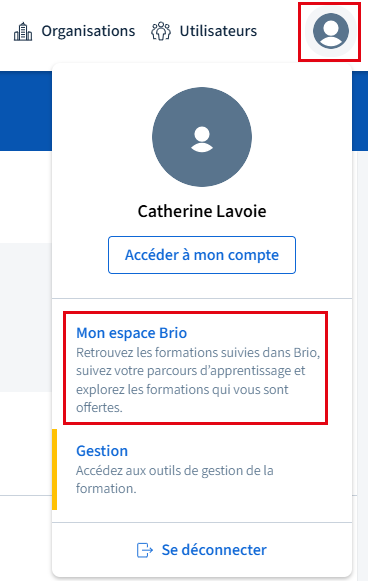Click the Organisations building icon
This screenshot has width=368, height=581.
coord(23,31)
